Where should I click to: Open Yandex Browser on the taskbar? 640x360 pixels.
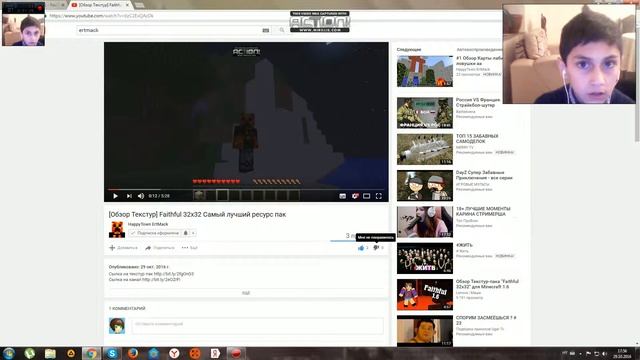click(174, 353)
